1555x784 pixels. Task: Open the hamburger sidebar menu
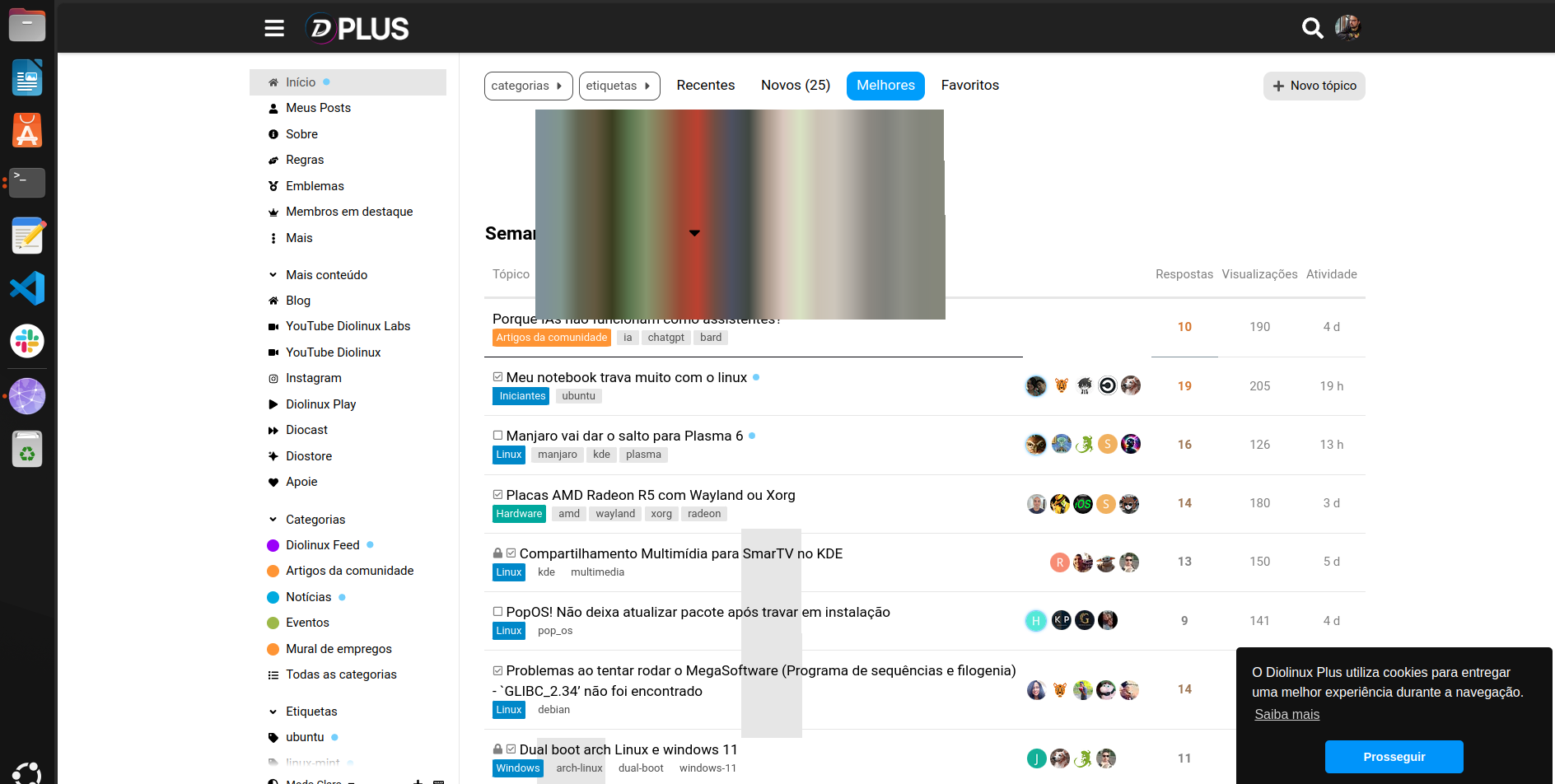[x=274, y=29]
